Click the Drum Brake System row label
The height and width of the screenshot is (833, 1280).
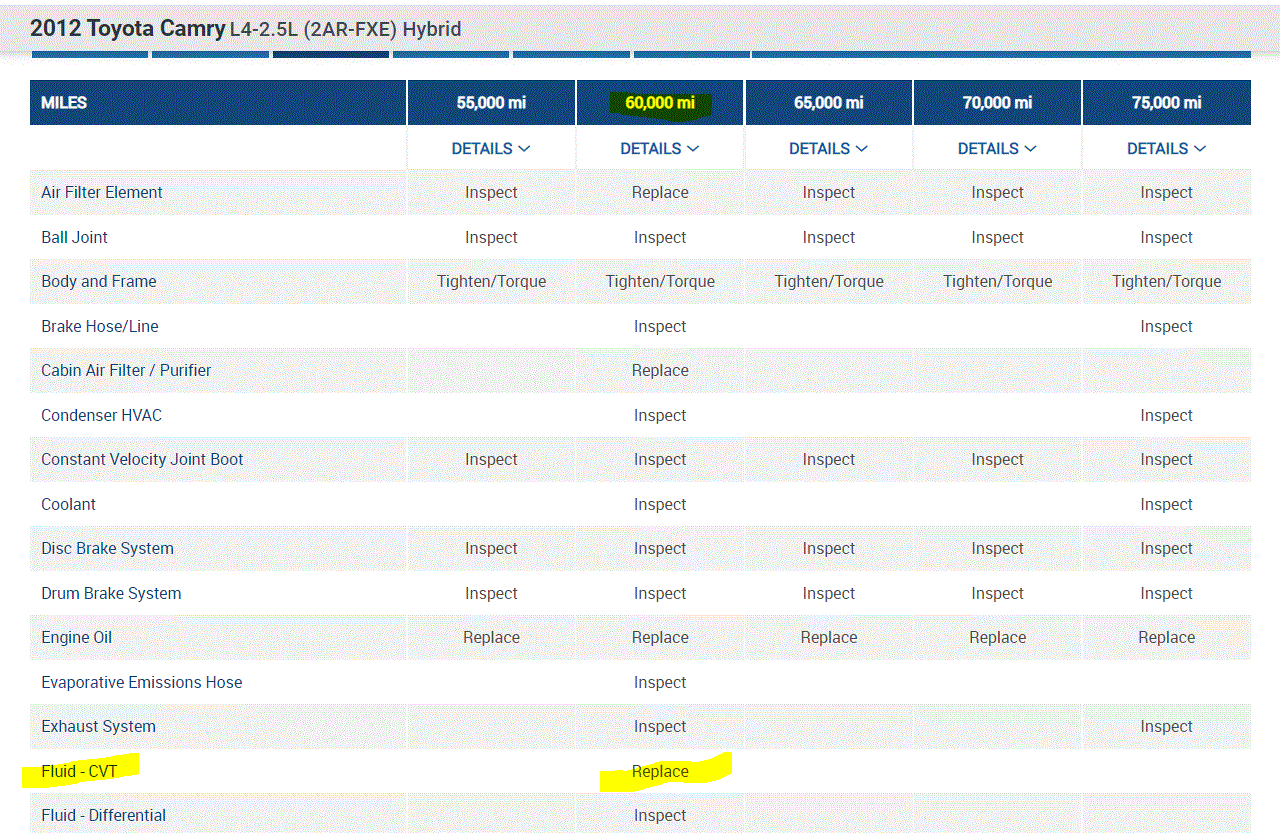coord(111,593)
